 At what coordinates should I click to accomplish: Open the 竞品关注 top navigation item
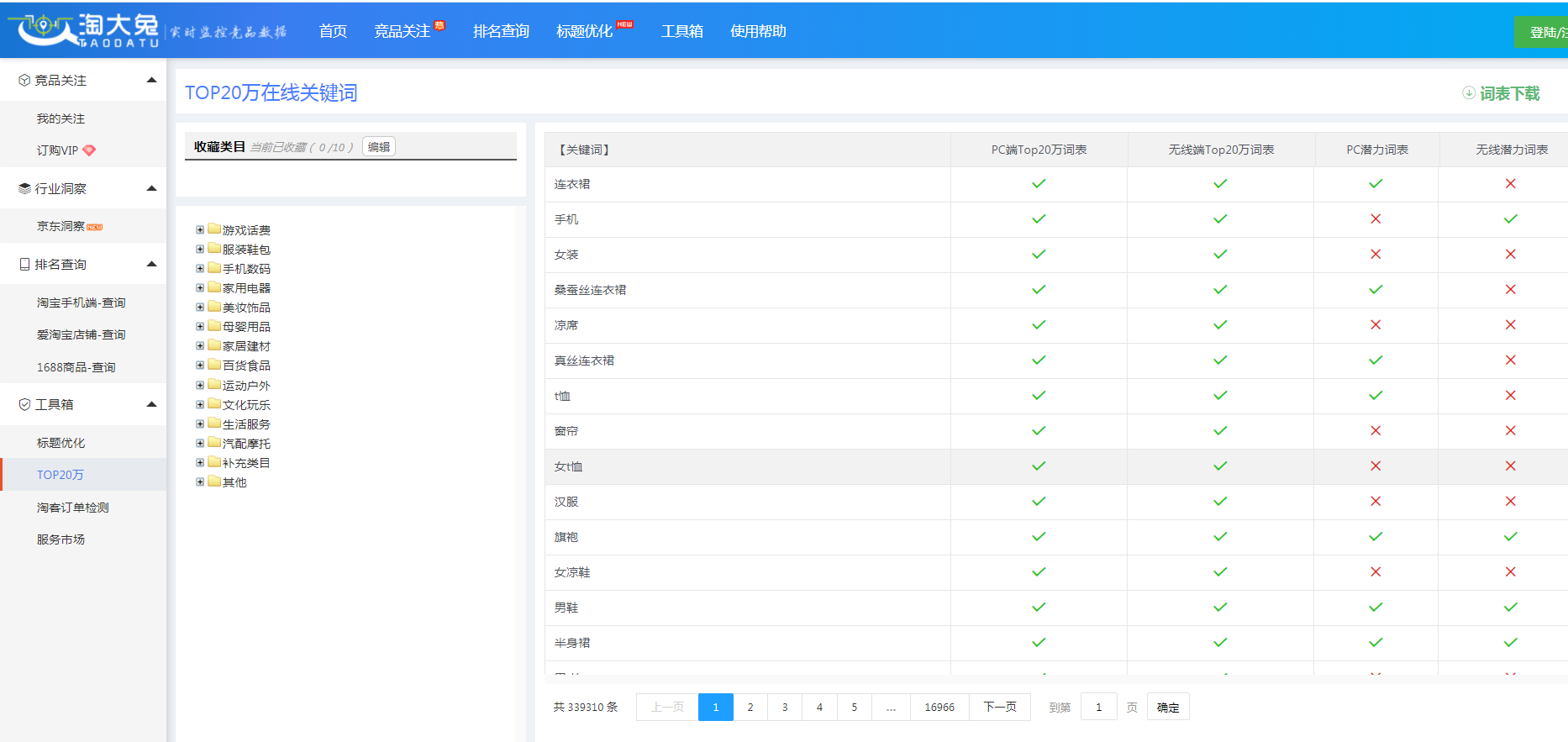402,31
